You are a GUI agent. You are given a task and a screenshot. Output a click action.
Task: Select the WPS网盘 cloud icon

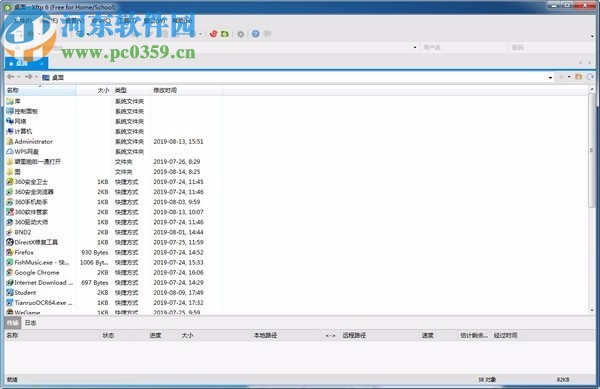(x=10, y=151)
